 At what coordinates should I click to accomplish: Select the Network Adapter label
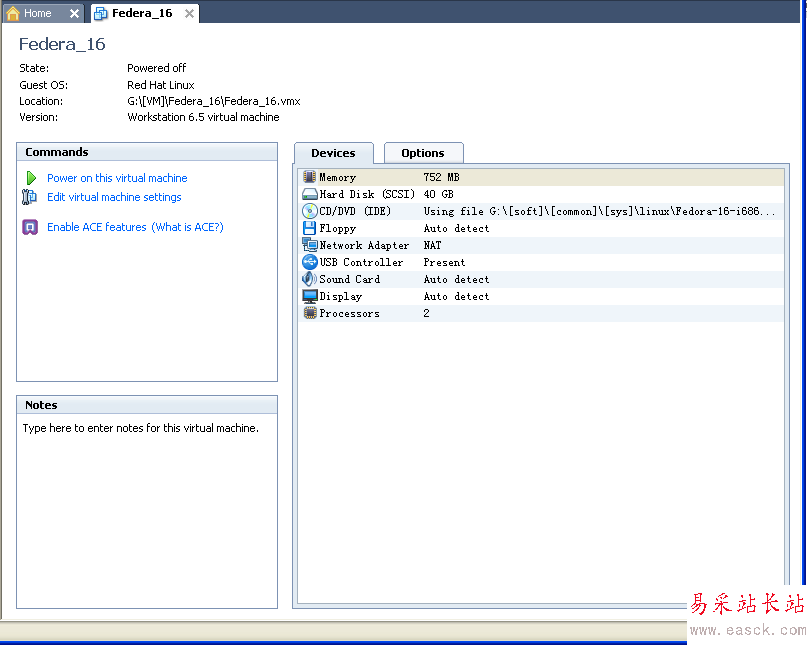click(x=364, y=245)
